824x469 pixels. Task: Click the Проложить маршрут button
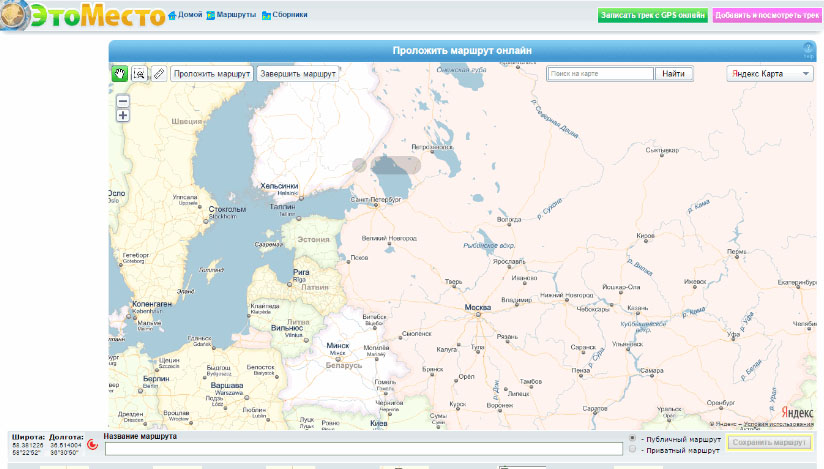[212, 74]
